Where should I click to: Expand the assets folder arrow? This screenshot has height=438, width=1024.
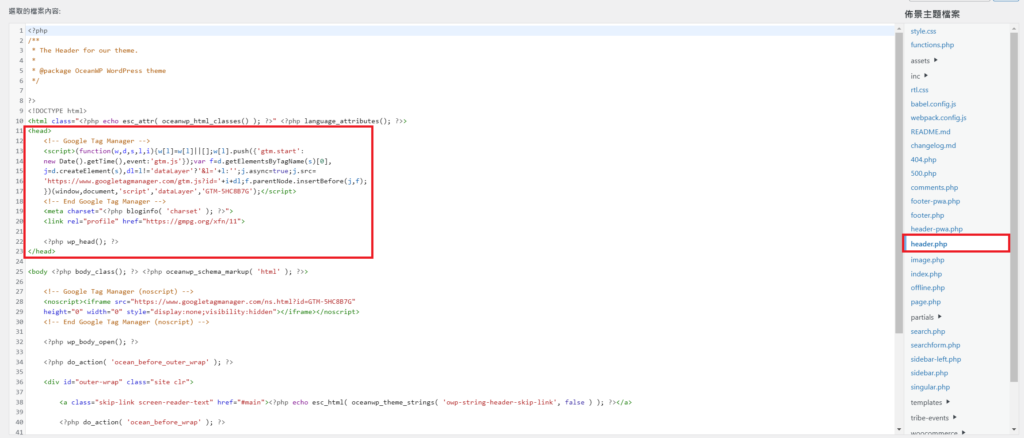tap(936, 60)
